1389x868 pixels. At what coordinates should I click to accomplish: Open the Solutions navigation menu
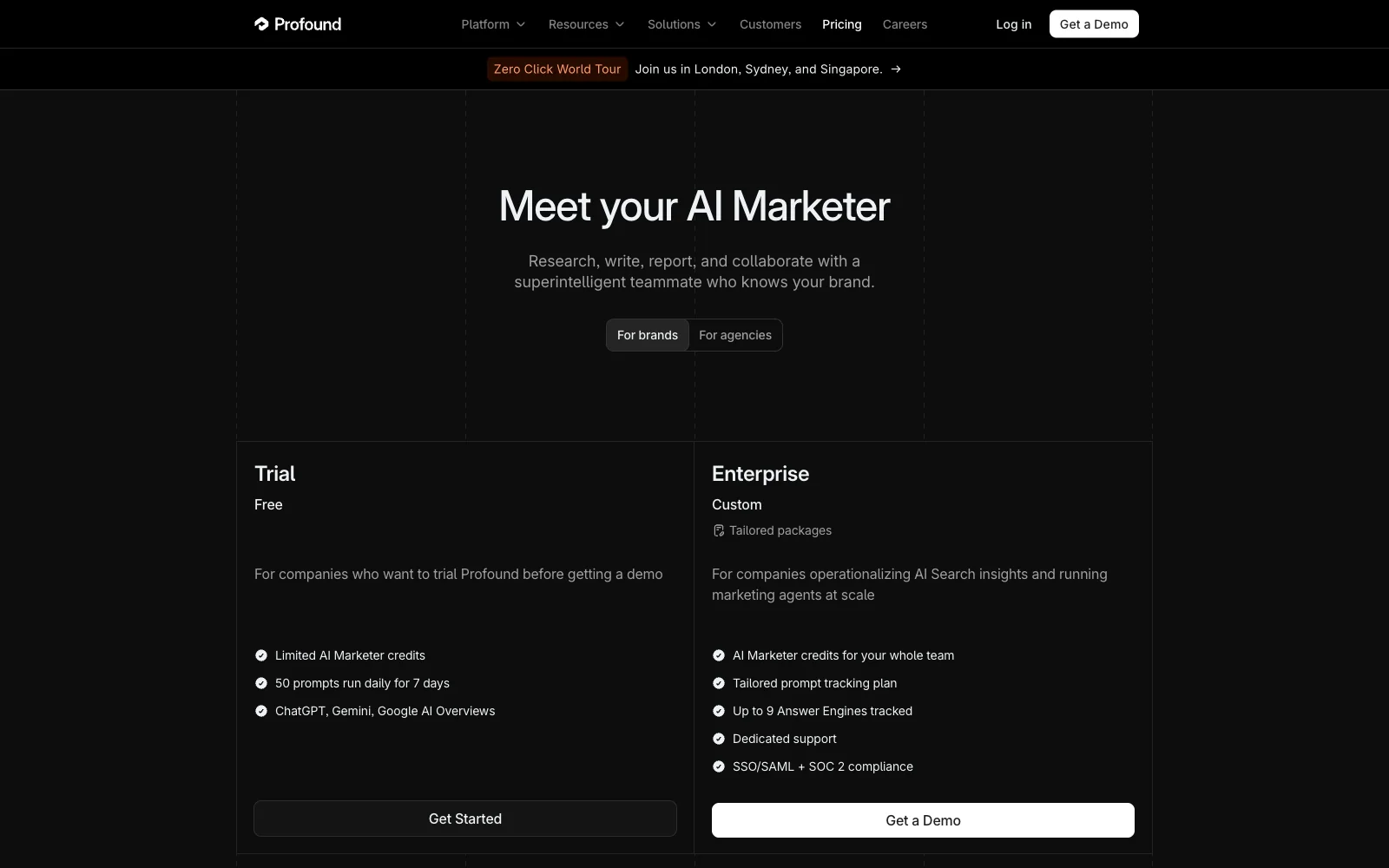[681, 24]
